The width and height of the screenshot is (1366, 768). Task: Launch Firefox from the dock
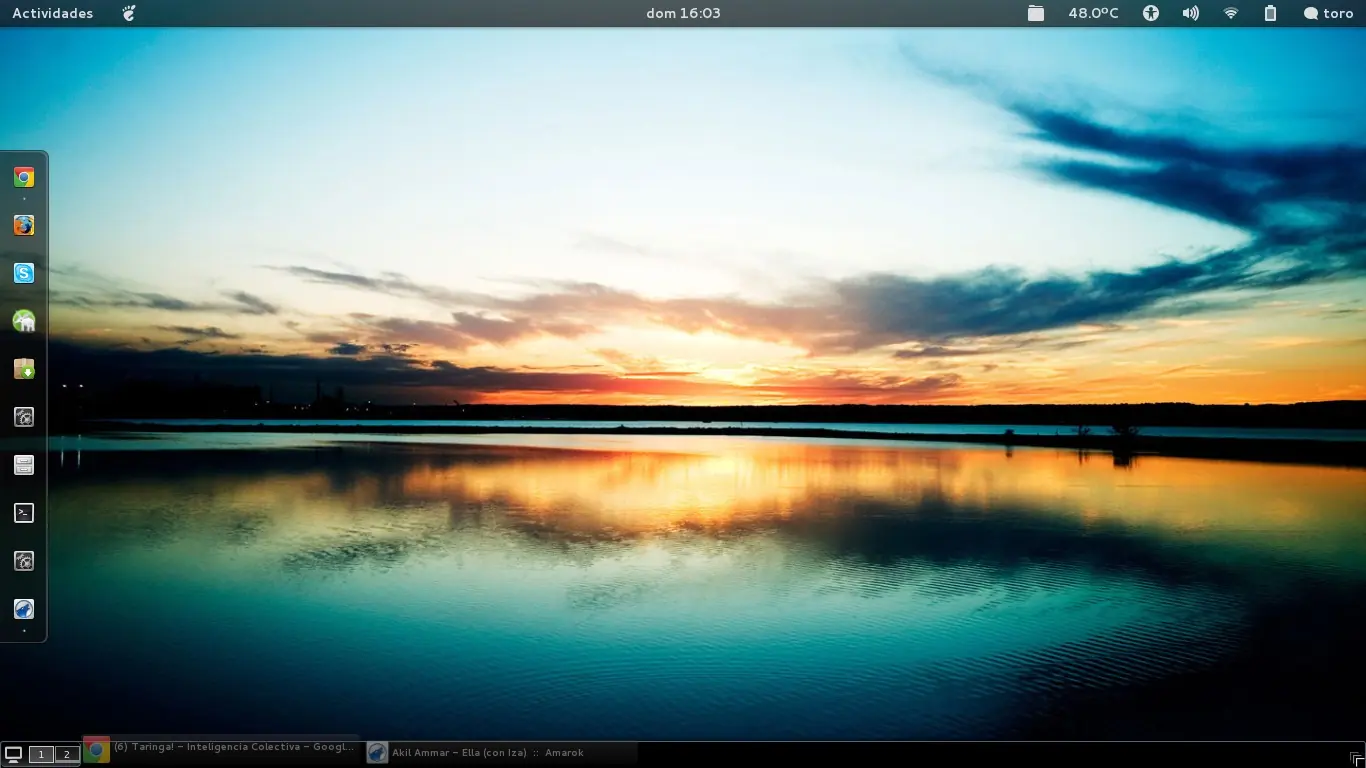(x=24, y=225)
